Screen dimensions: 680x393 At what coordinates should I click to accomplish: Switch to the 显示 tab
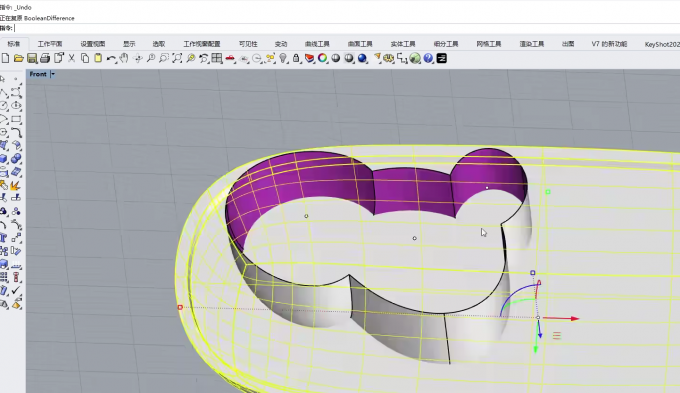129,44
